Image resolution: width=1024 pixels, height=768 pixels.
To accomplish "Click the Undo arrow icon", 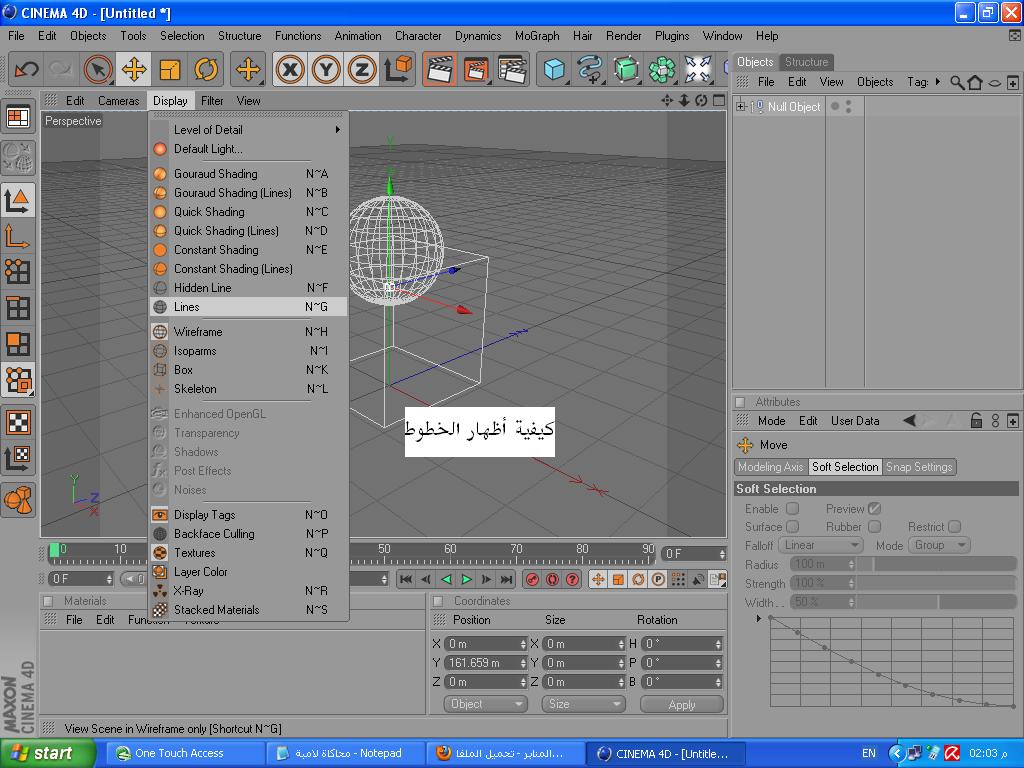I will 26,69.
